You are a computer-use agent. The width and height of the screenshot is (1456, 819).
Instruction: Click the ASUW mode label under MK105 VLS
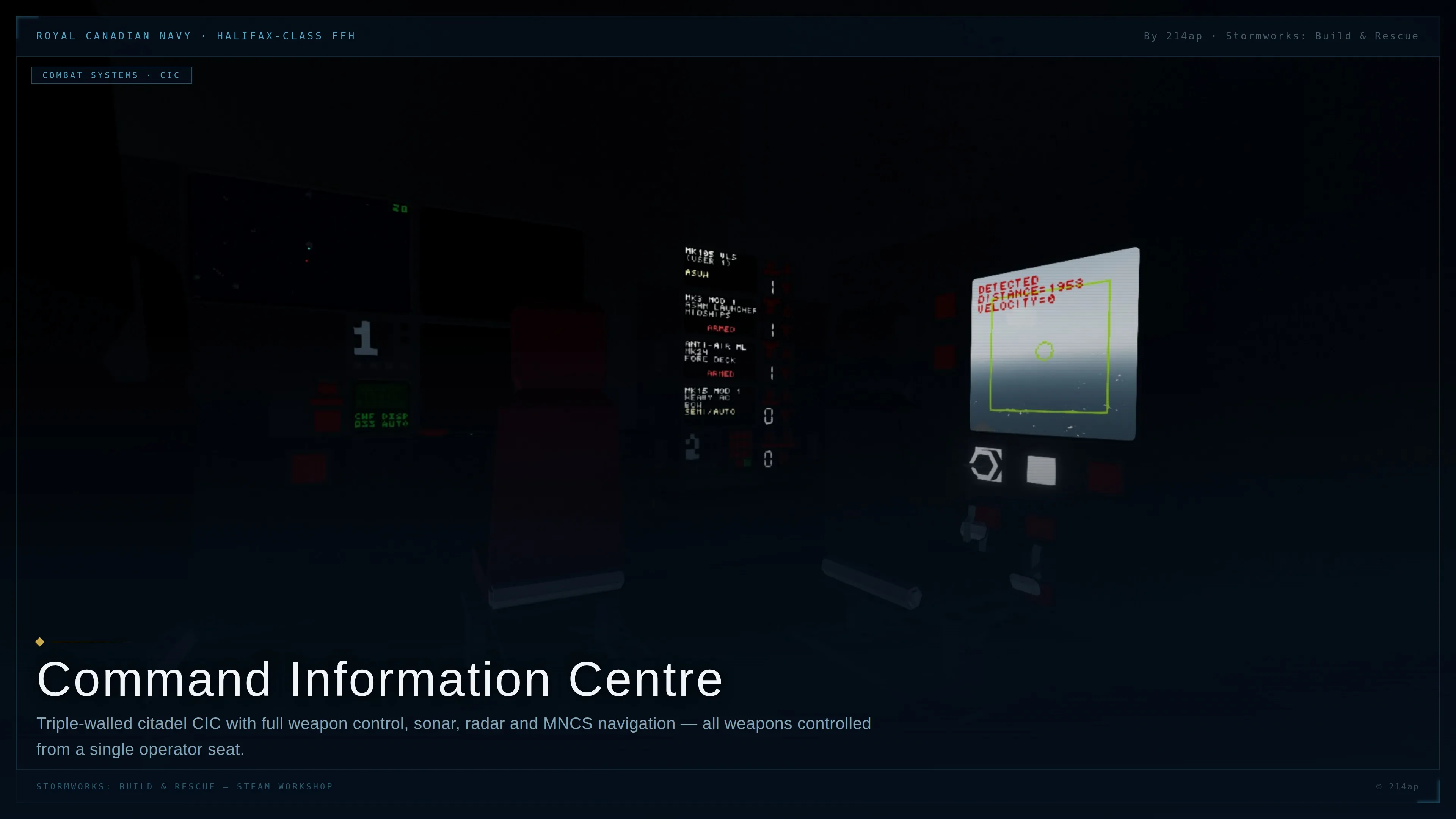697,273
